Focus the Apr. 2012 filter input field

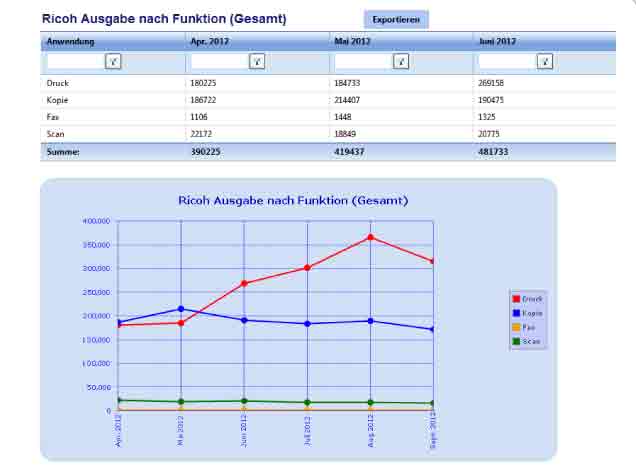[x=220, y=62]
